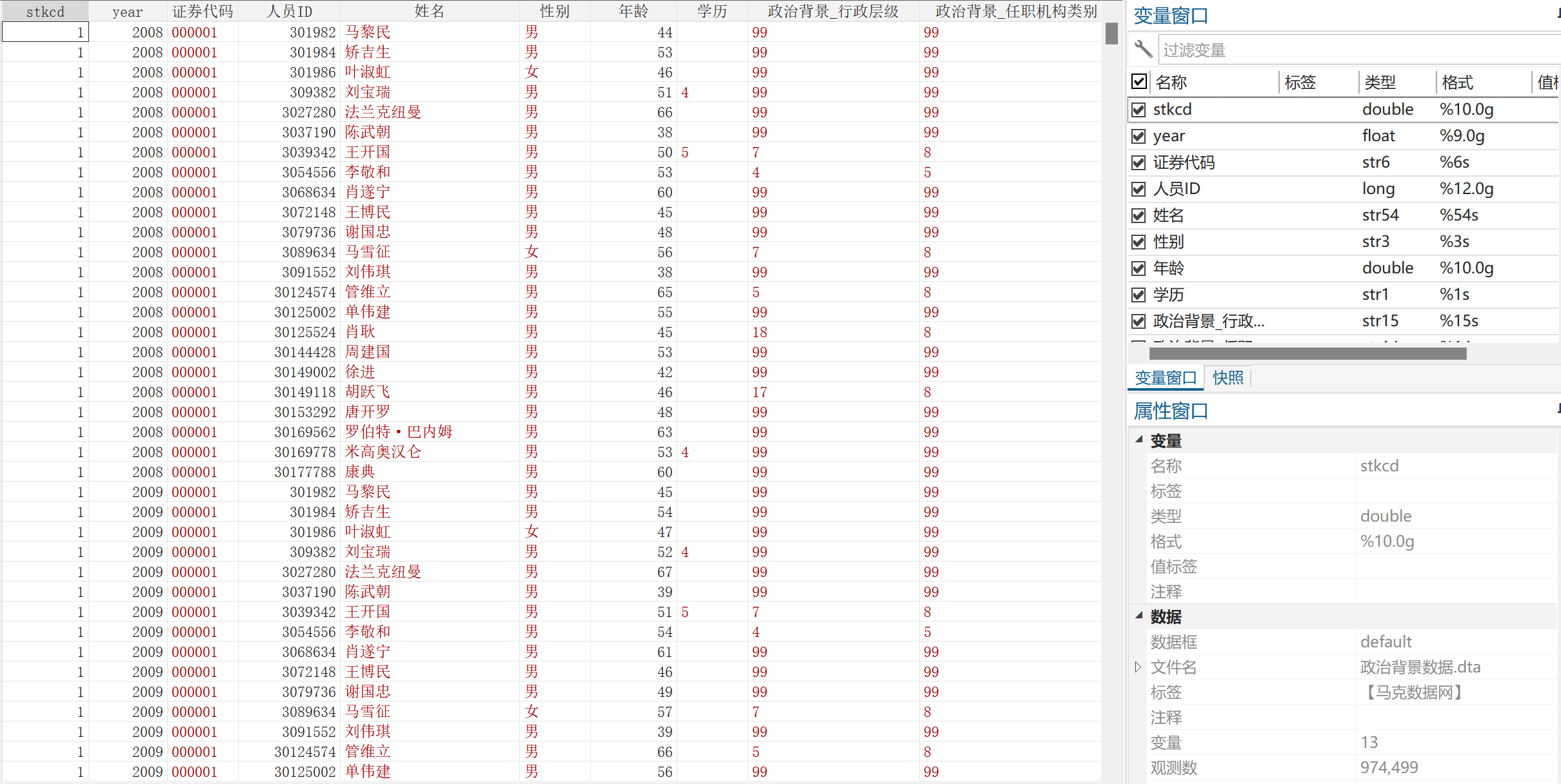
Task: Uncheck the year variable checkbox
Action: point(1139,136)
